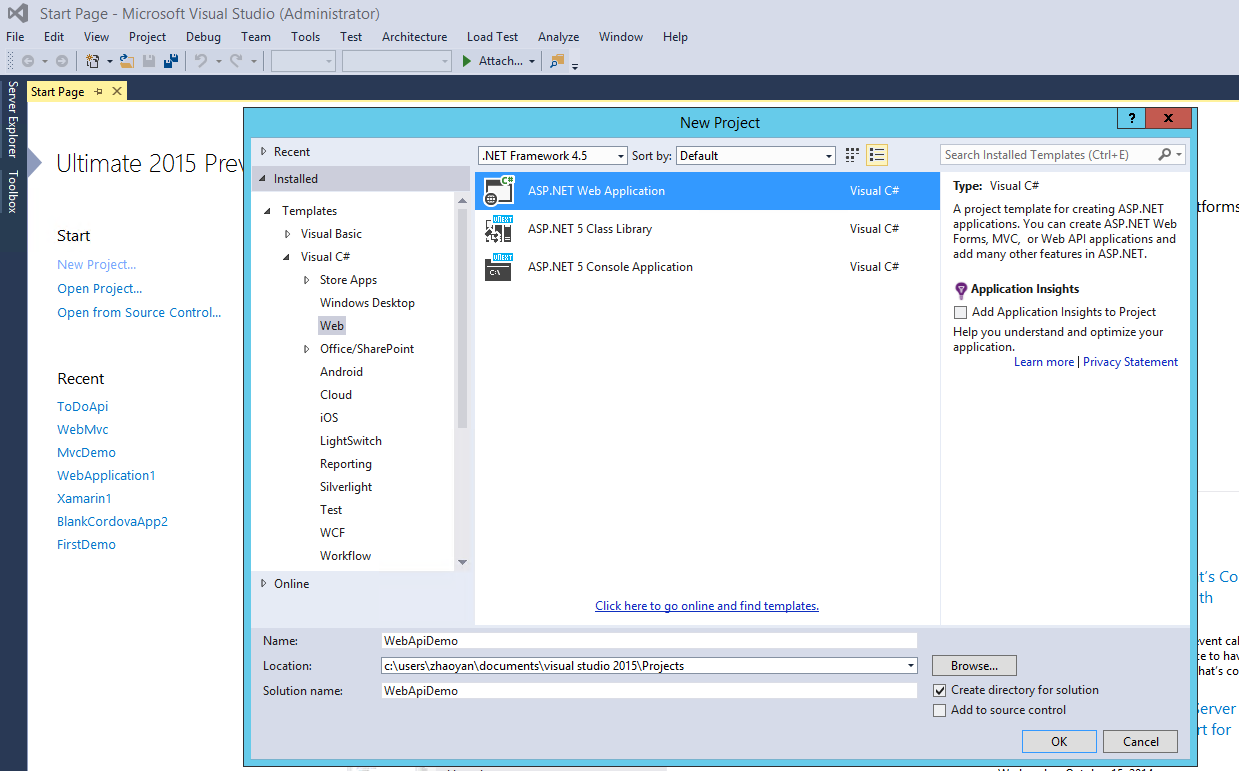Open the Attach button dropdown arrow
Screen dimensions: 1239x771
(x=532, y=61)
